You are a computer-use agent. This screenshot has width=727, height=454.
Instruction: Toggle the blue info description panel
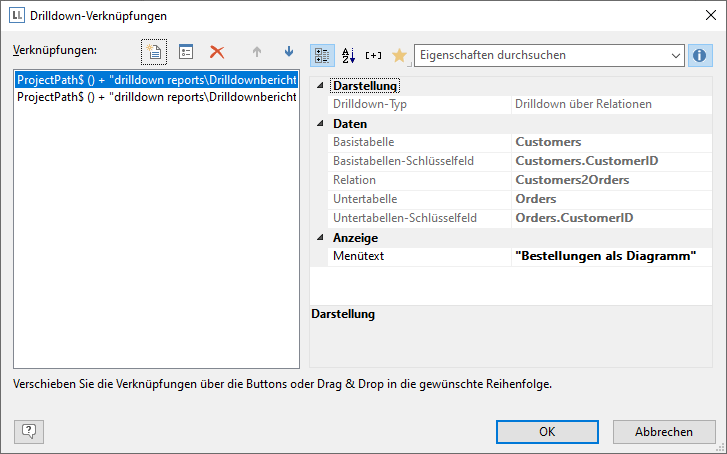click(x=700, y=55)
